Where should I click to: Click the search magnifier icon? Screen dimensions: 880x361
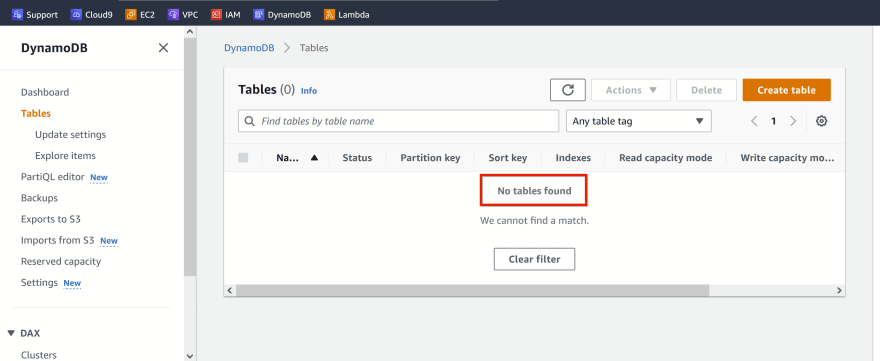point(250,121)
